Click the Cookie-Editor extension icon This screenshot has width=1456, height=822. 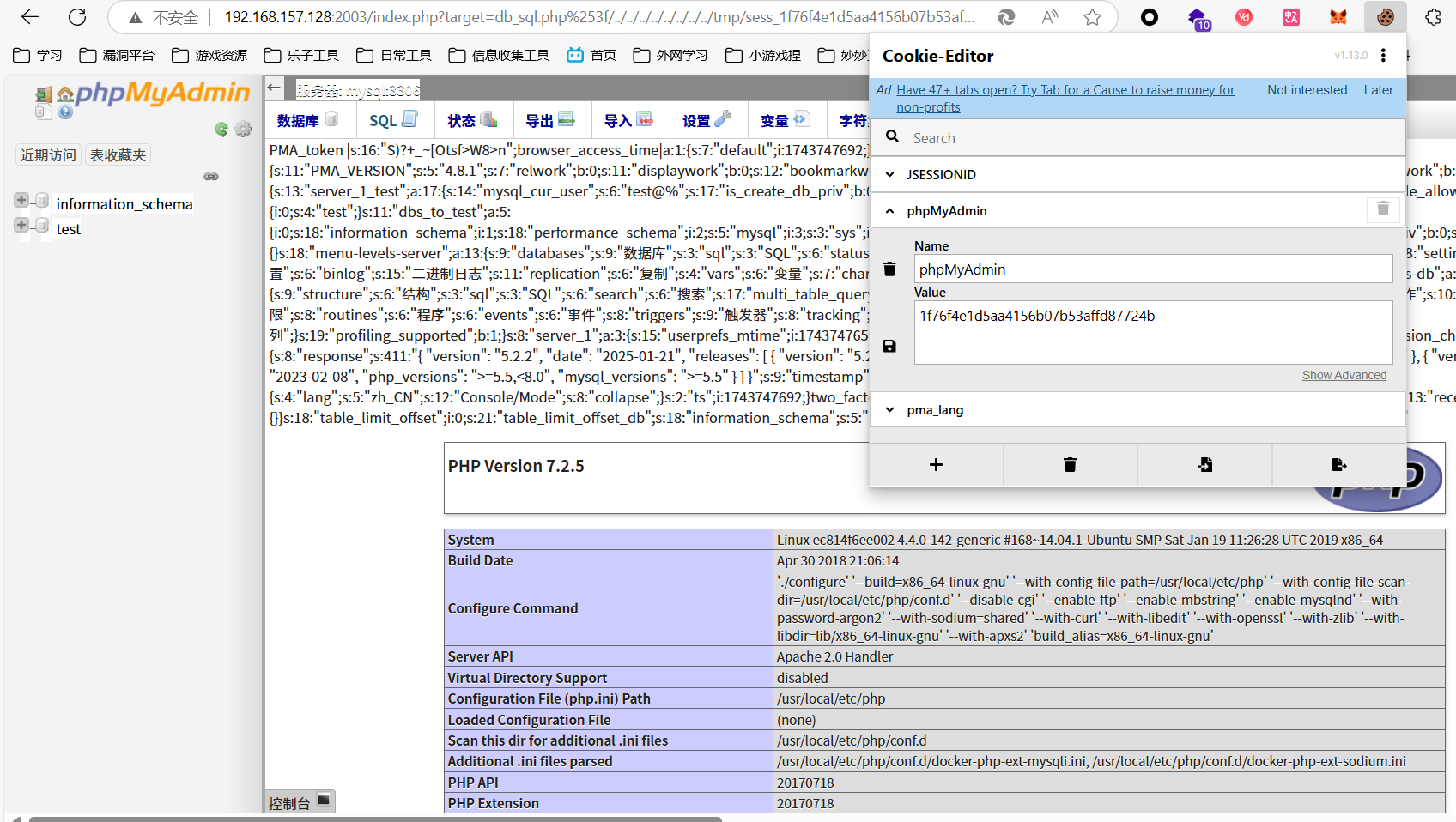(x=1385, y=16)
